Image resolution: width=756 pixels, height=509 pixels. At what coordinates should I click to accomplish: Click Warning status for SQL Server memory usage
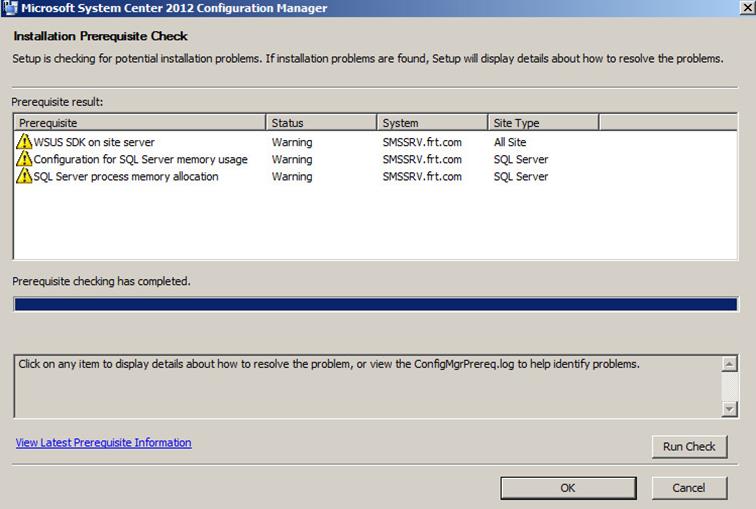pos(292,159)
